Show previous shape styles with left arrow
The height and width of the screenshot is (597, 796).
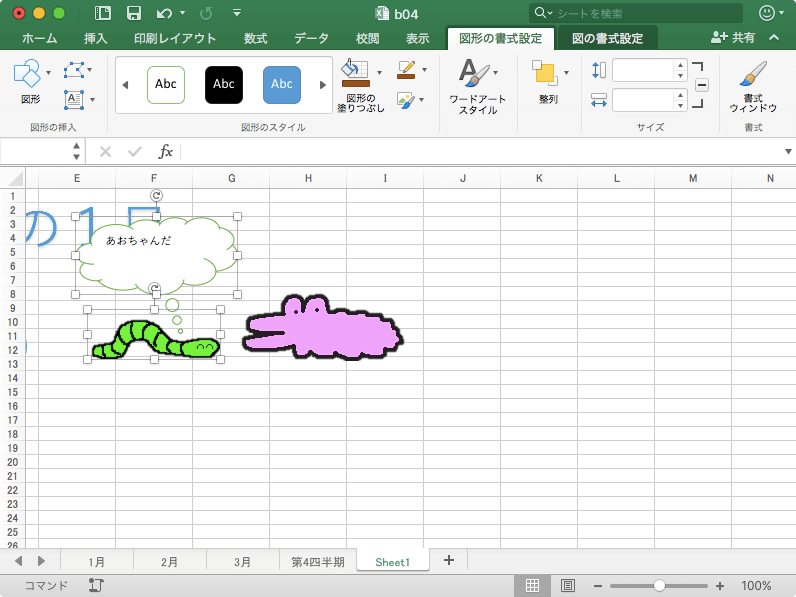[125, 85]
